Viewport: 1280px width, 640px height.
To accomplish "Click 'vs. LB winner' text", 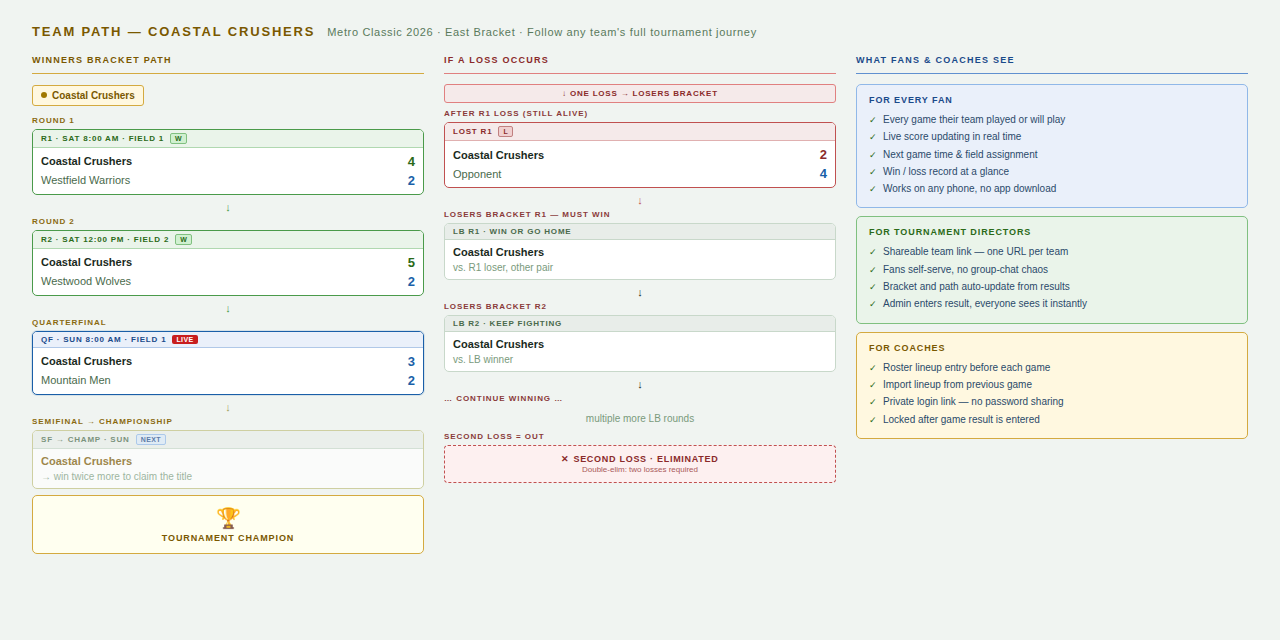I will point(483,360).
